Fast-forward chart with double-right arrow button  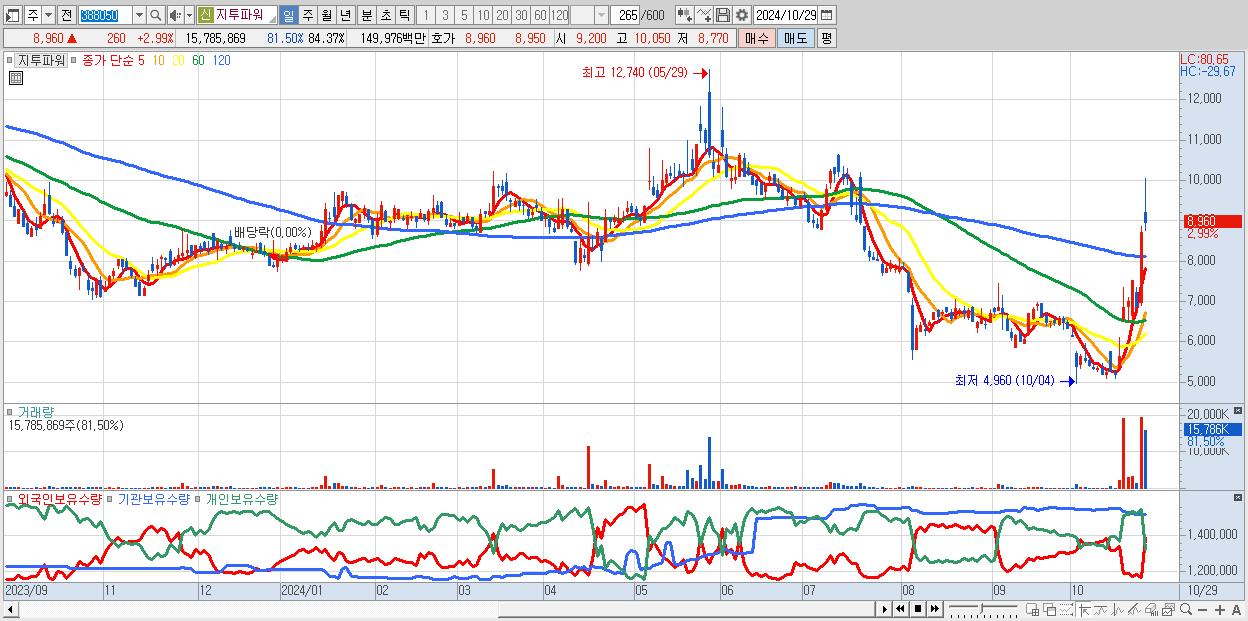coord(934,609)
